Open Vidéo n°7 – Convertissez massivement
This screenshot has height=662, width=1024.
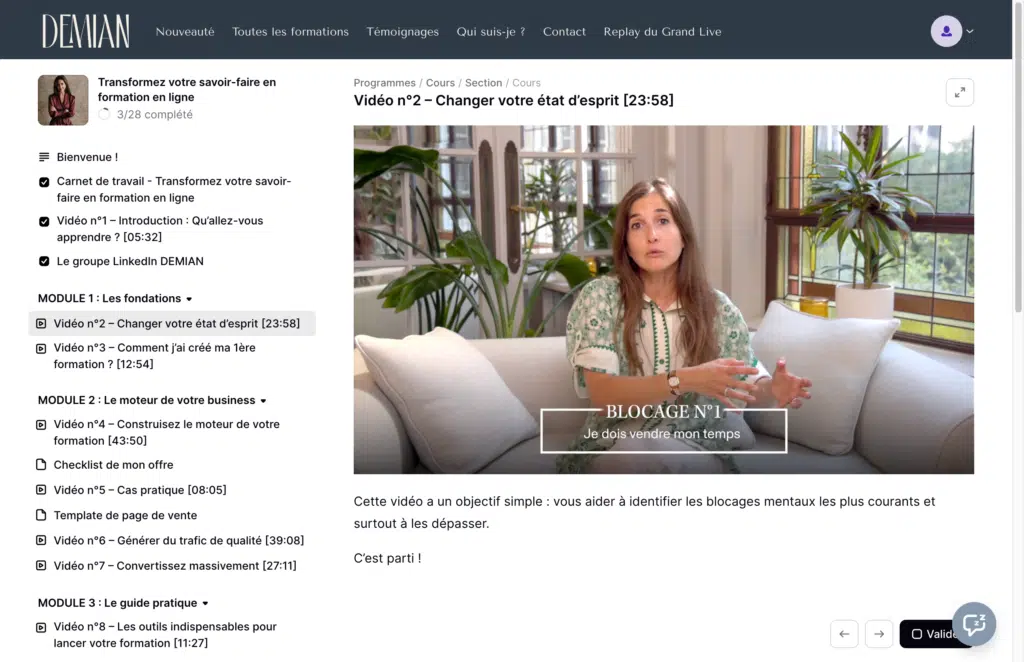point(175,565)
